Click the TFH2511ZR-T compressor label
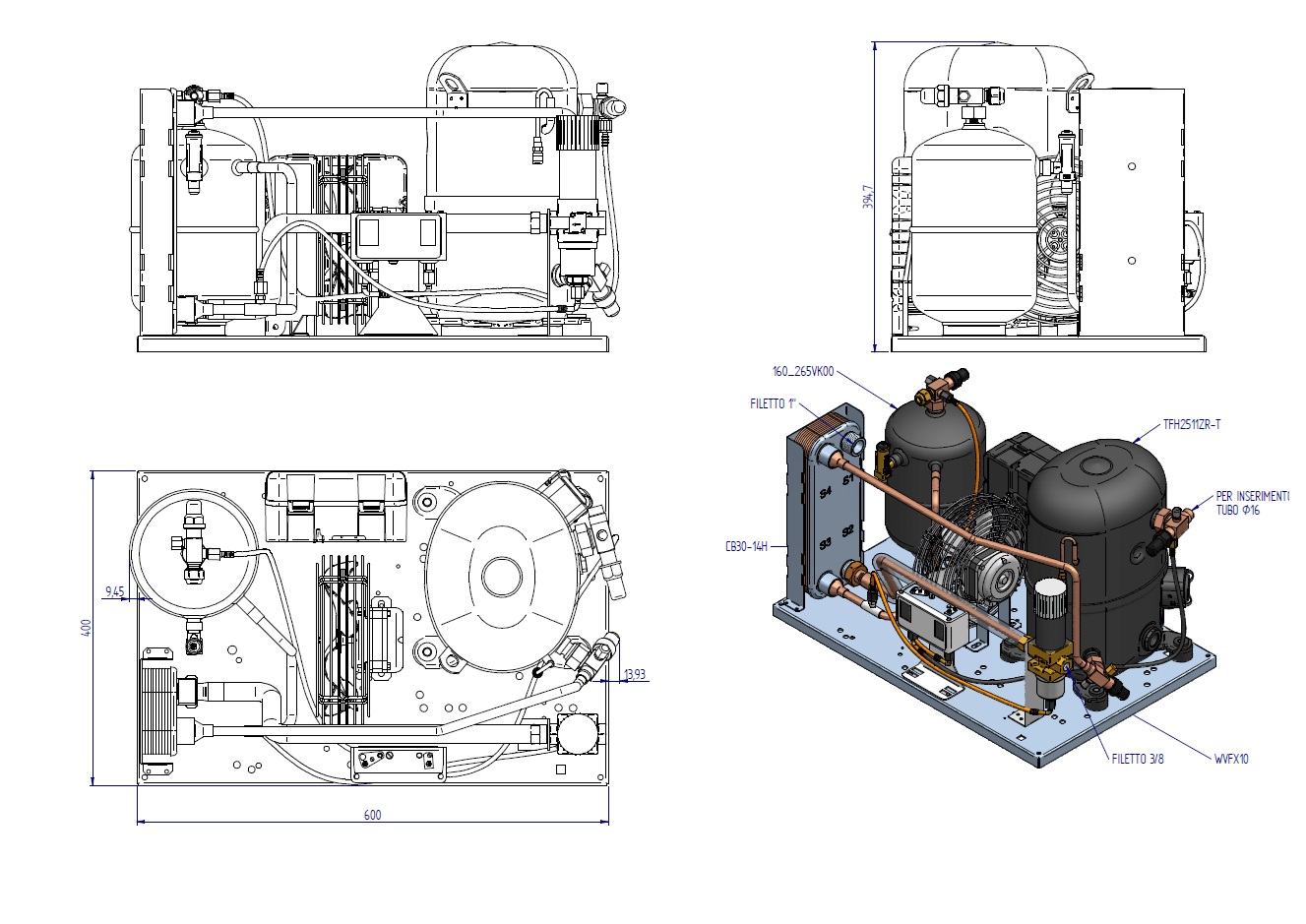1306x924 pixels. coord(1192,425)
